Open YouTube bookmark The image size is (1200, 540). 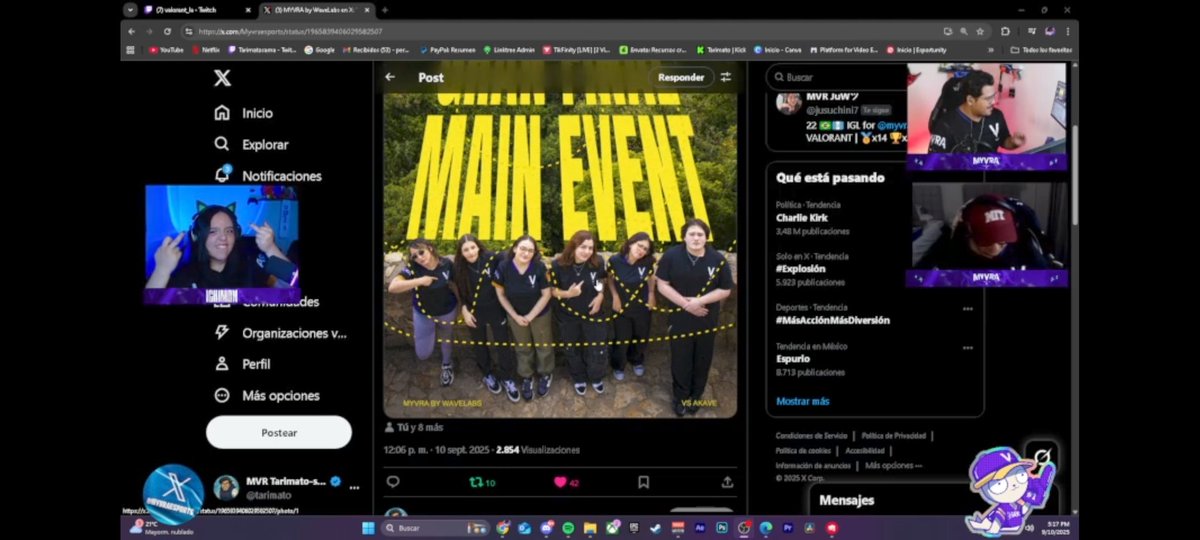(166, 49)
